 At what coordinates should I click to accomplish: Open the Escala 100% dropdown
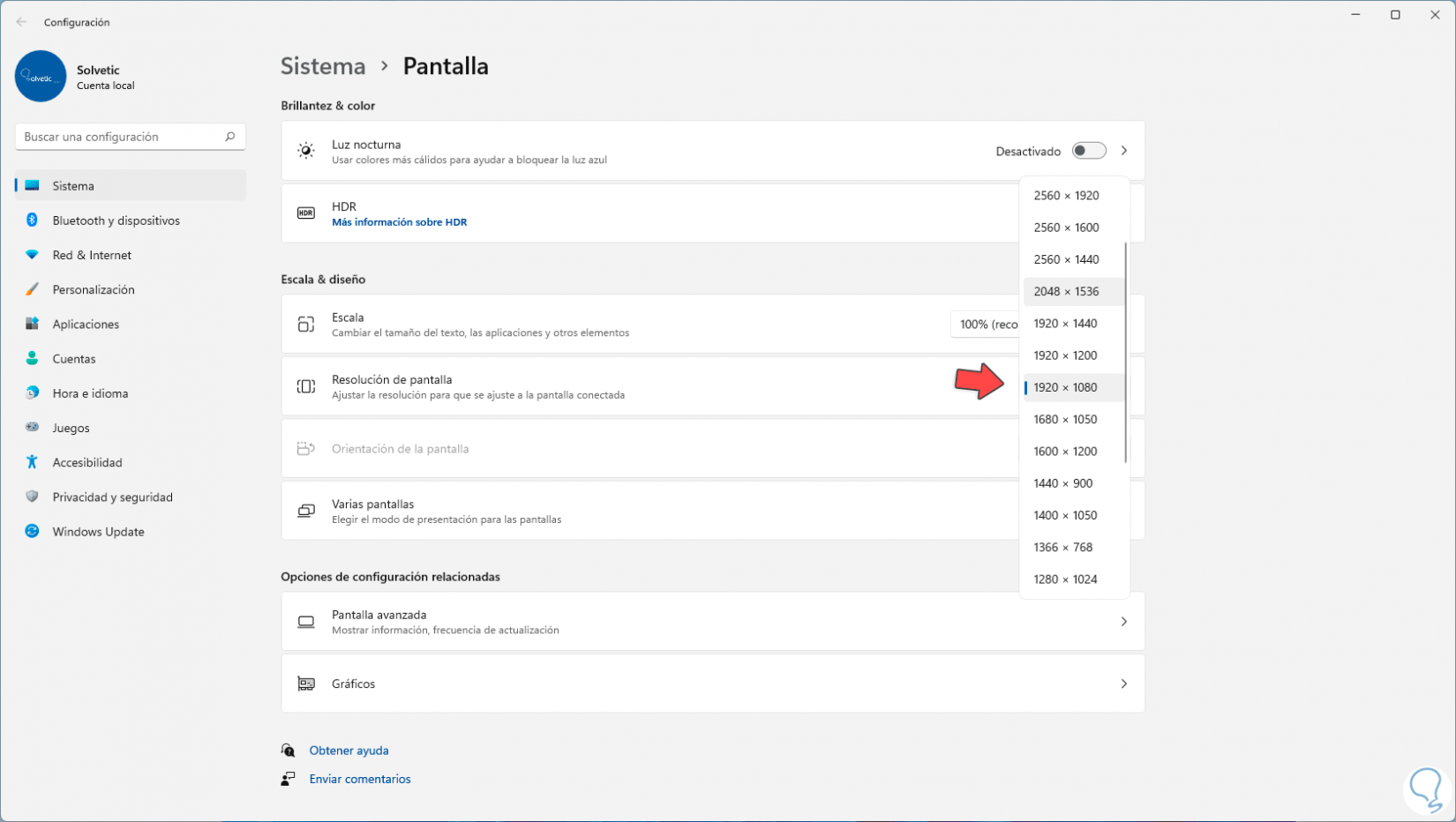click(986, 325)
